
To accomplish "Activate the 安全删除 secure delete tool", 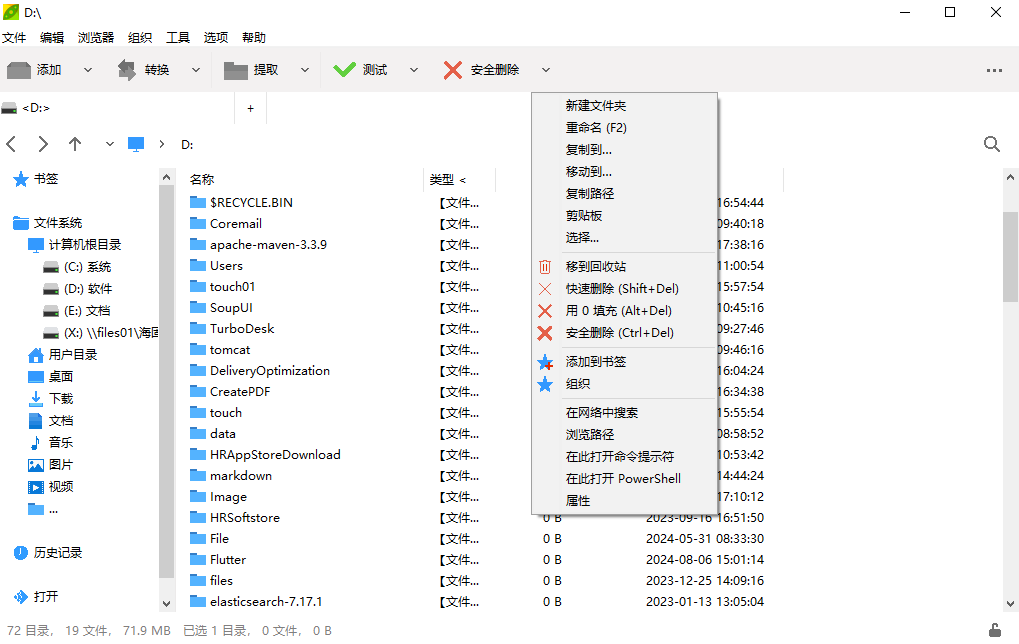I will tap(484, 70).
